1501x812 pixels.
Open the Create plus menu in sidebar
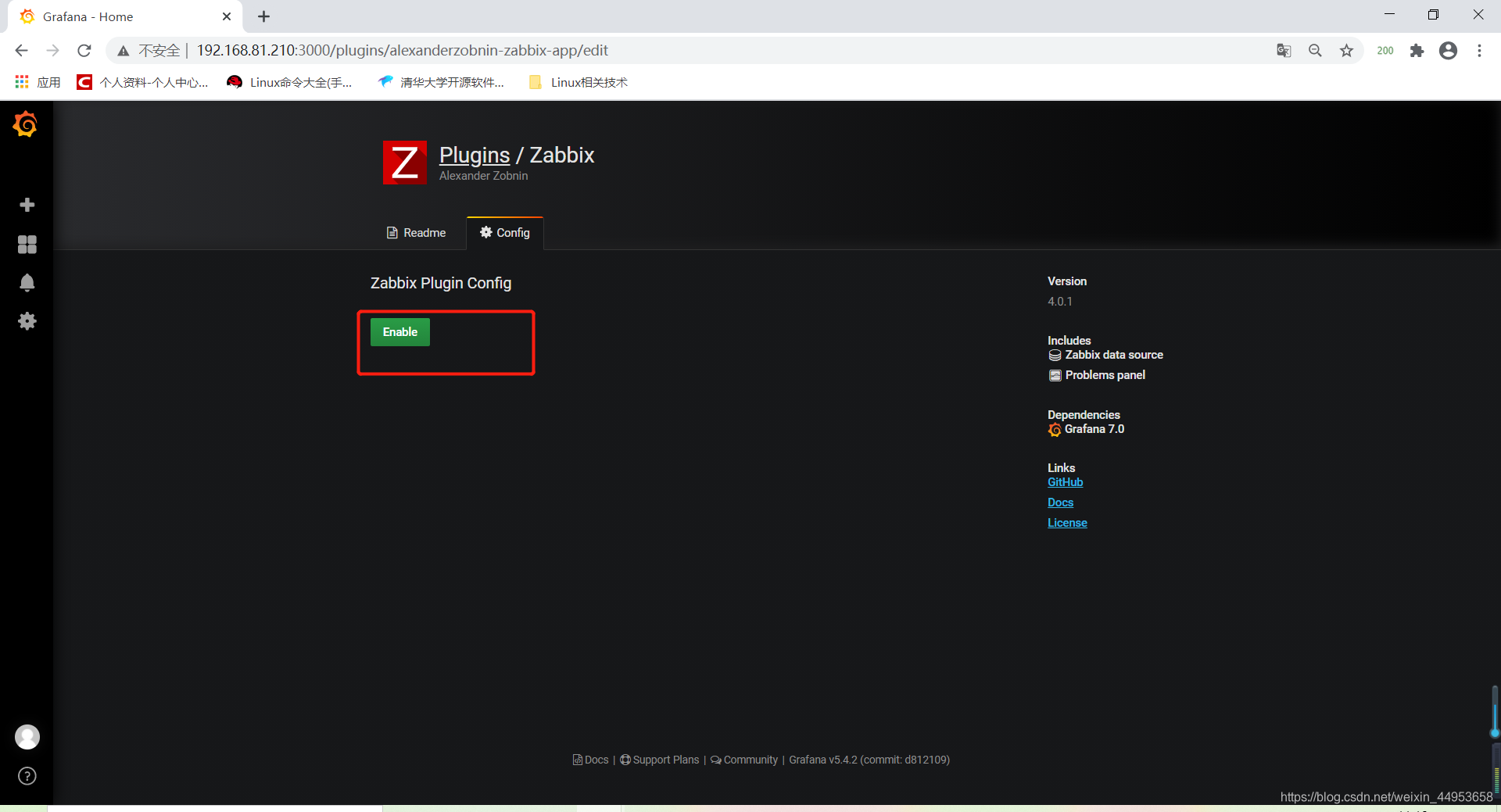[27, 205]
